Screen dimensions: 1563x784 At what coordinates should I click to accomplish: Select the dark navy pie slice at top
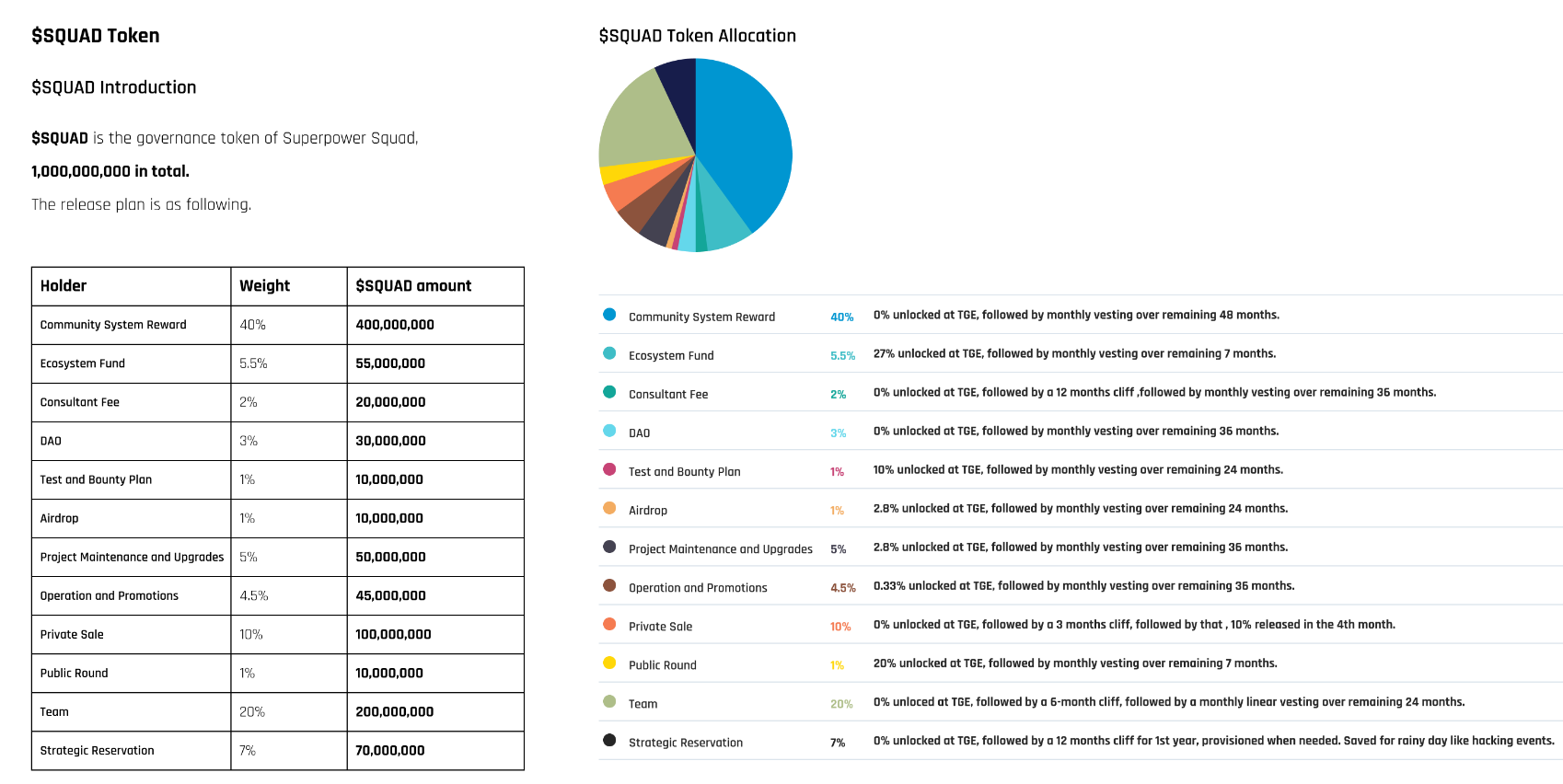(x=679, y=83)
